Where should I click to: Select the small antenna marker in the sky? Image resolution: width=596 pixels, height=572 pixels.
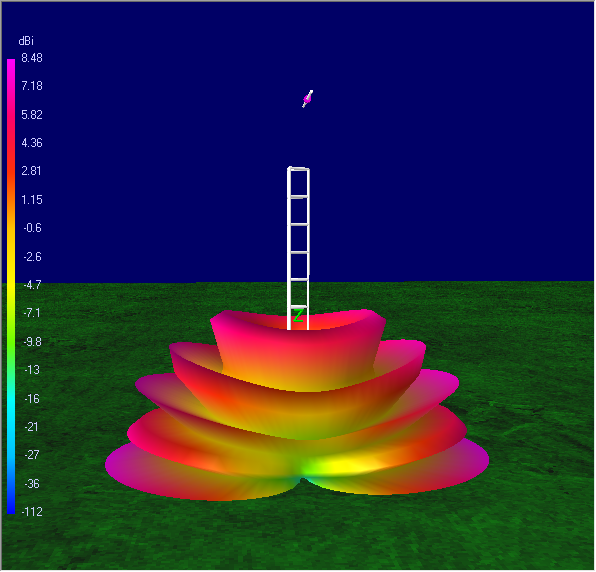click(x=308, y=99)
